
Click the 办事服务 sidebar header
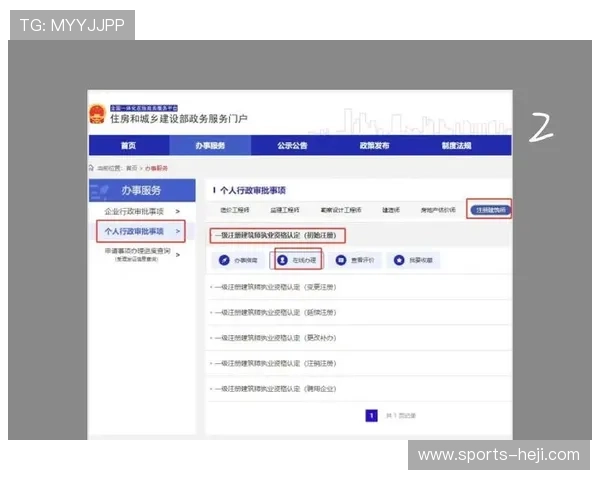point(142,190)
